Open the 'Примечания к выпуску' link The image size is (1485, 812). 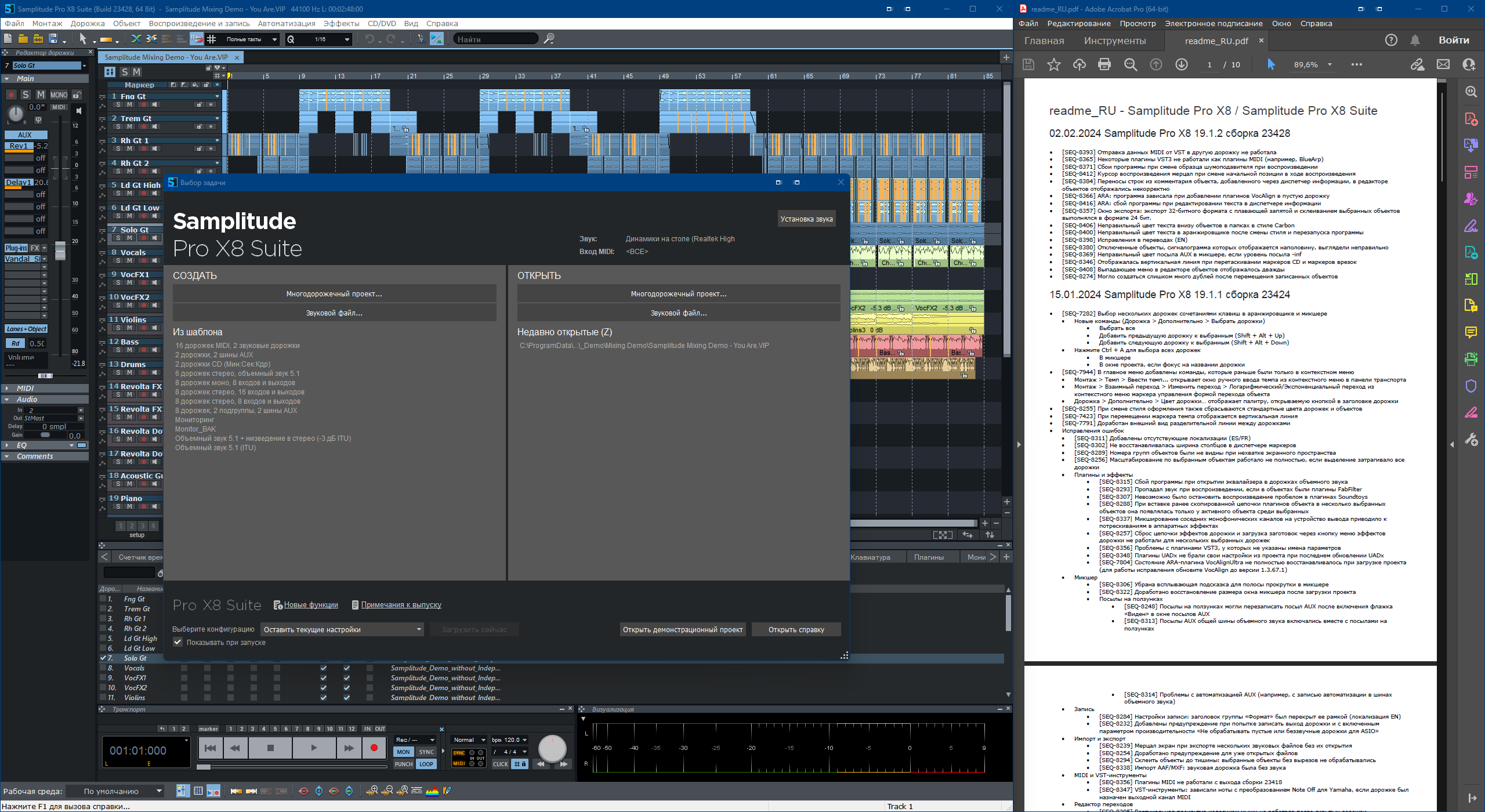click(401, 604)
